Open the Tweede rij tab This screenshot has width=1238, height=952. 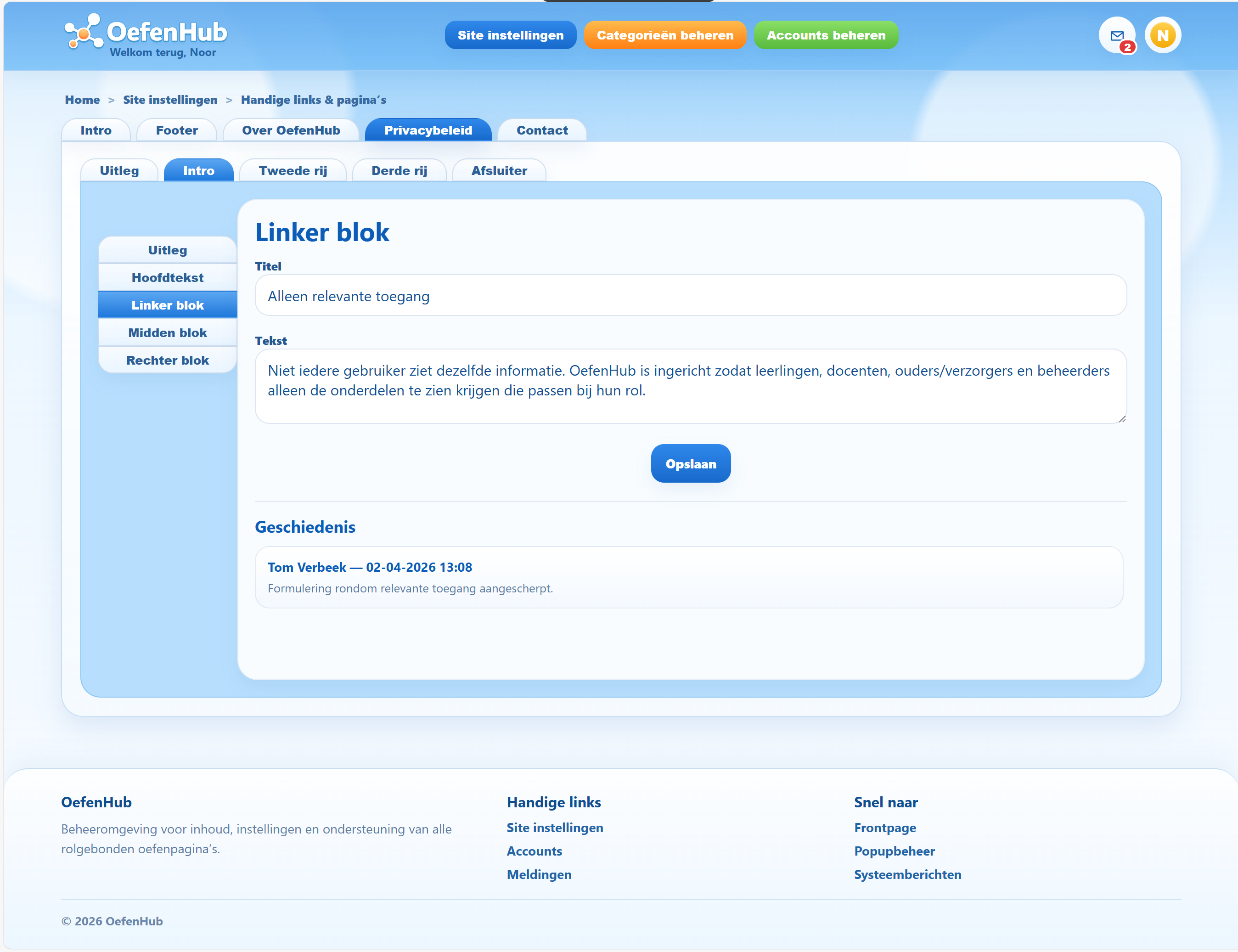point(293,170)
